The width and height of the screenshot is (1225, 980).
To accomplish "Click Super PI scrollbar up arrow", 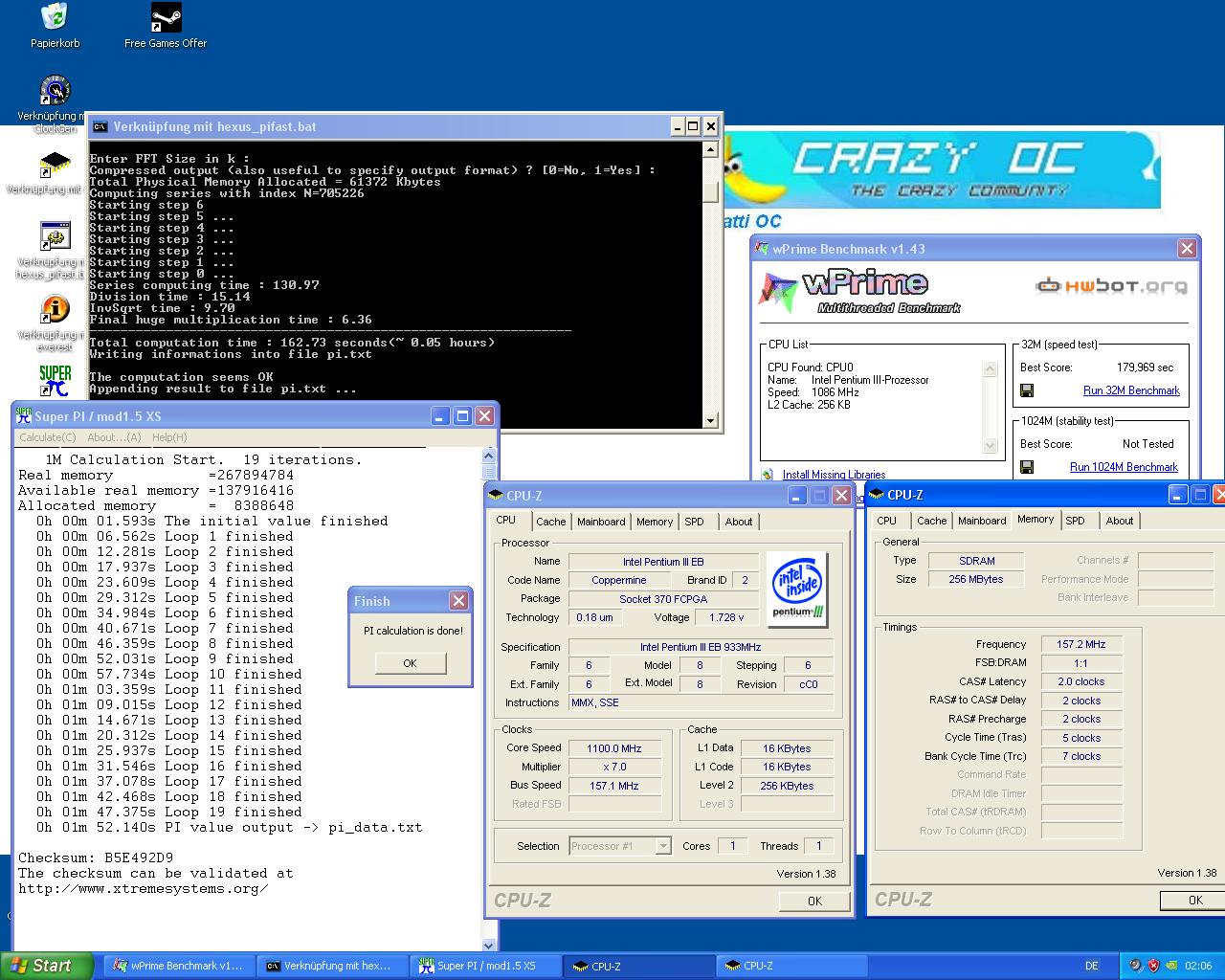I will pyautogui.click(x=489, y=457).
